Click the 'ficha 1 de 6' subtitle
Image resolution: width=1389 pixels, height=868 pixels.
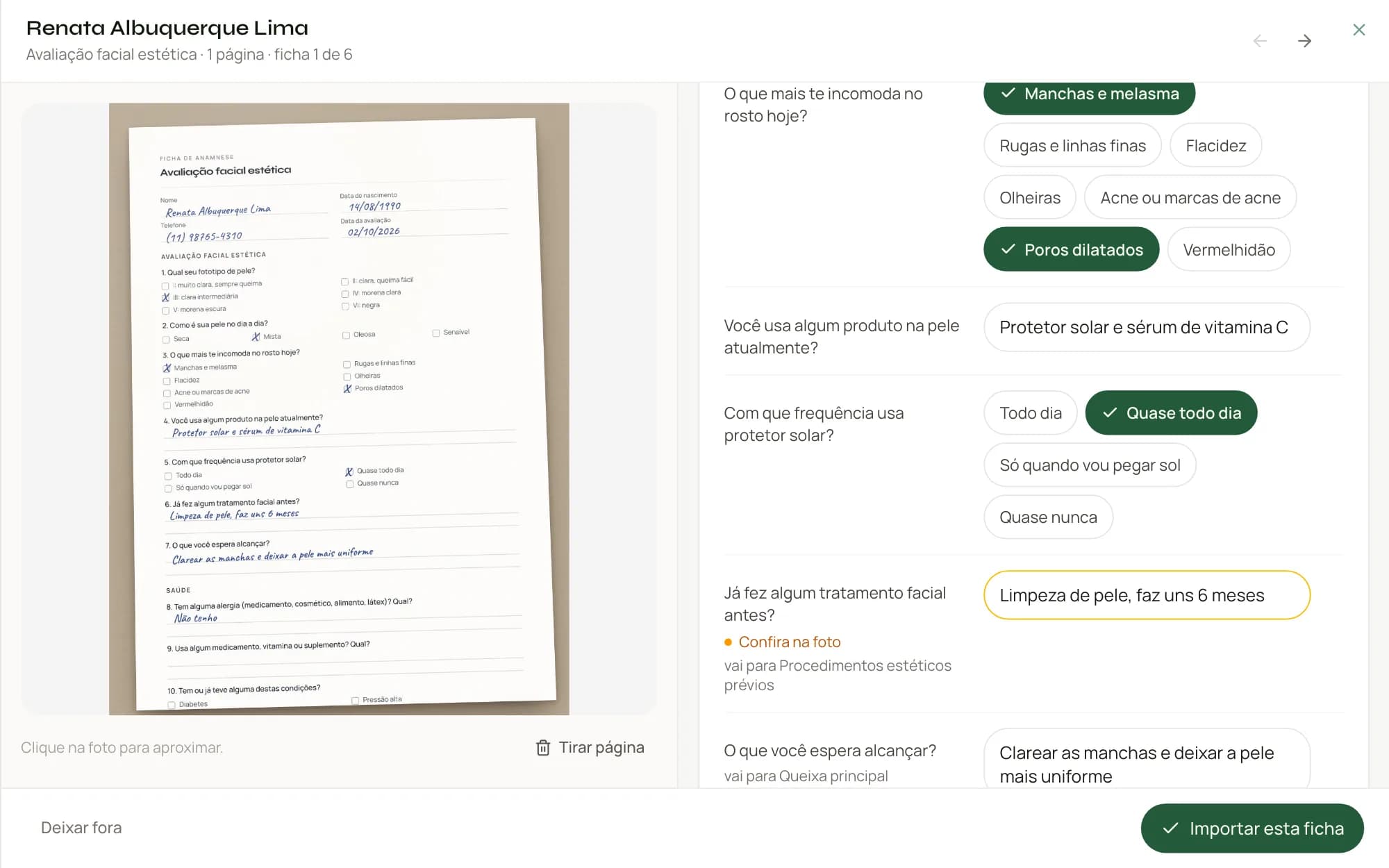(313, 54)
